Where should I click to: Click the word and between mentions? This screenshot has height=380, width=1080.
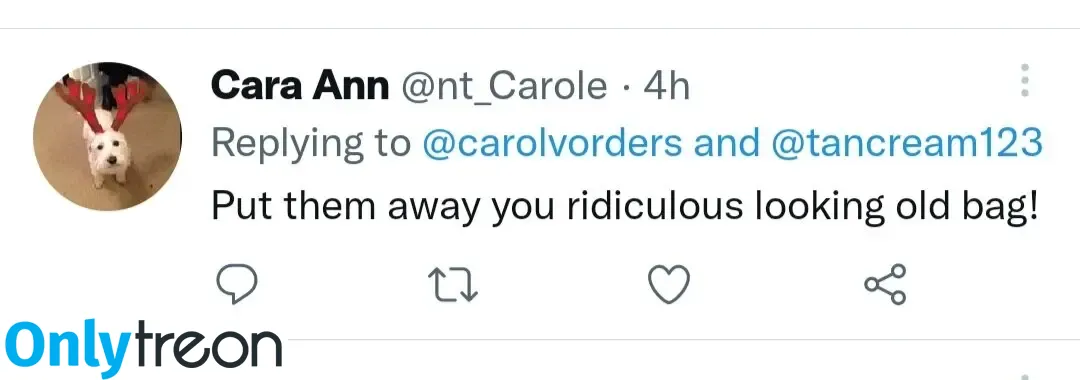click(727, 144)
